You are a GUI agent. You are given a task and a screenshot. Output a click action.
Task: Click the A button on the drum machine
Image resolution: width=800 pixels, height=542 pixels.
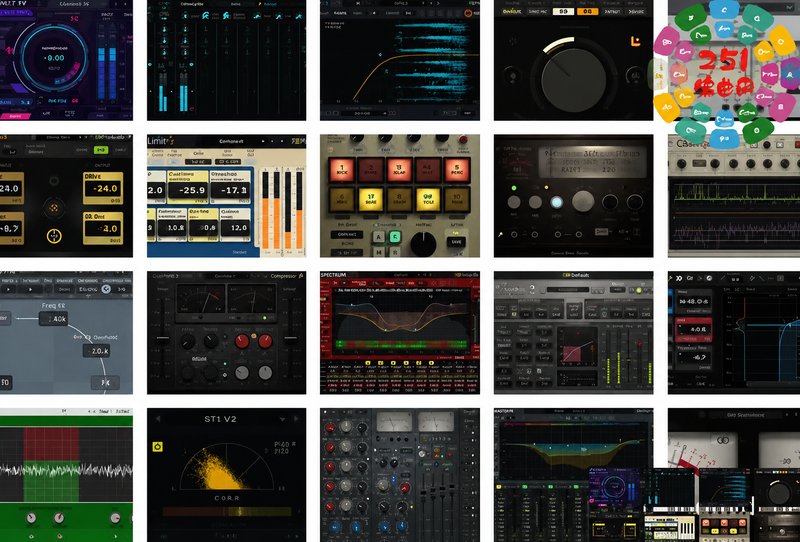379,237
